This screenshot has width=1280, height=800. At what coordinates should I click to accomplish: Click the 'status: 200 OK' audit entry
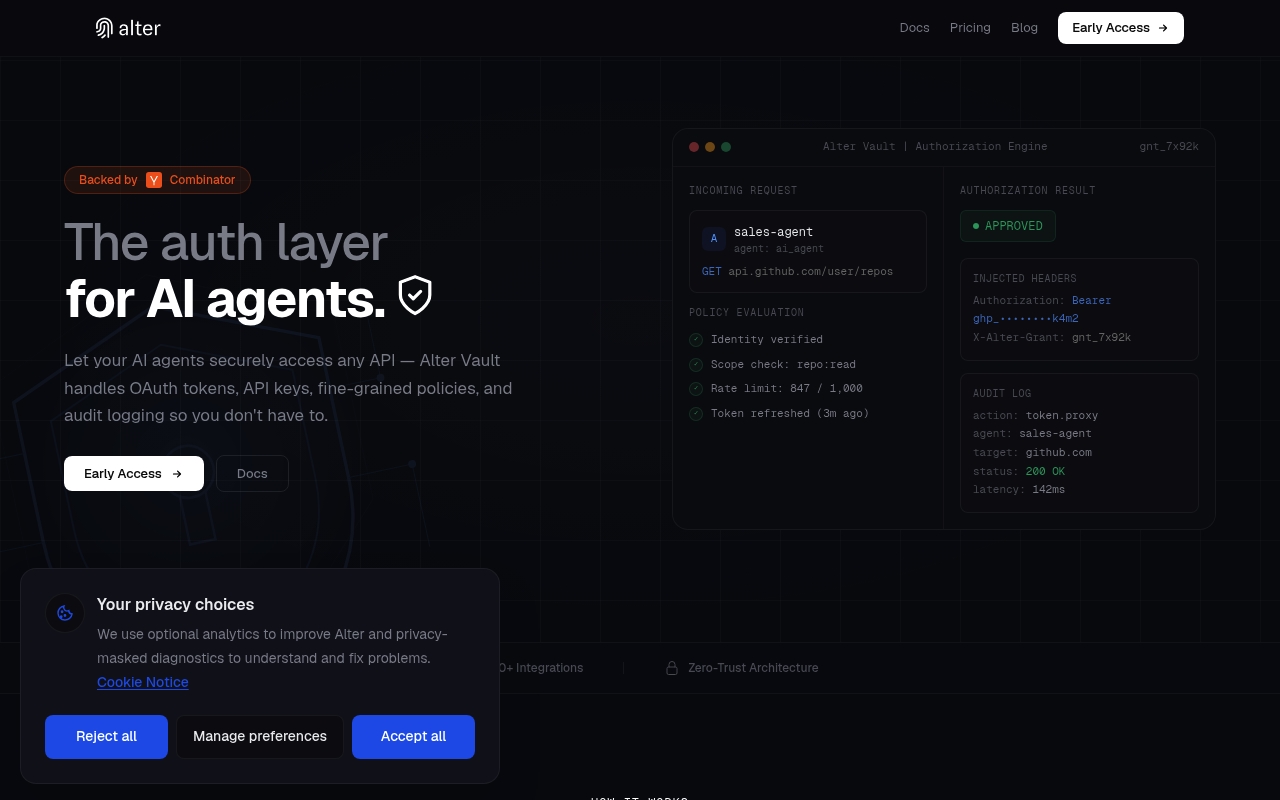tap(1019, 471)
